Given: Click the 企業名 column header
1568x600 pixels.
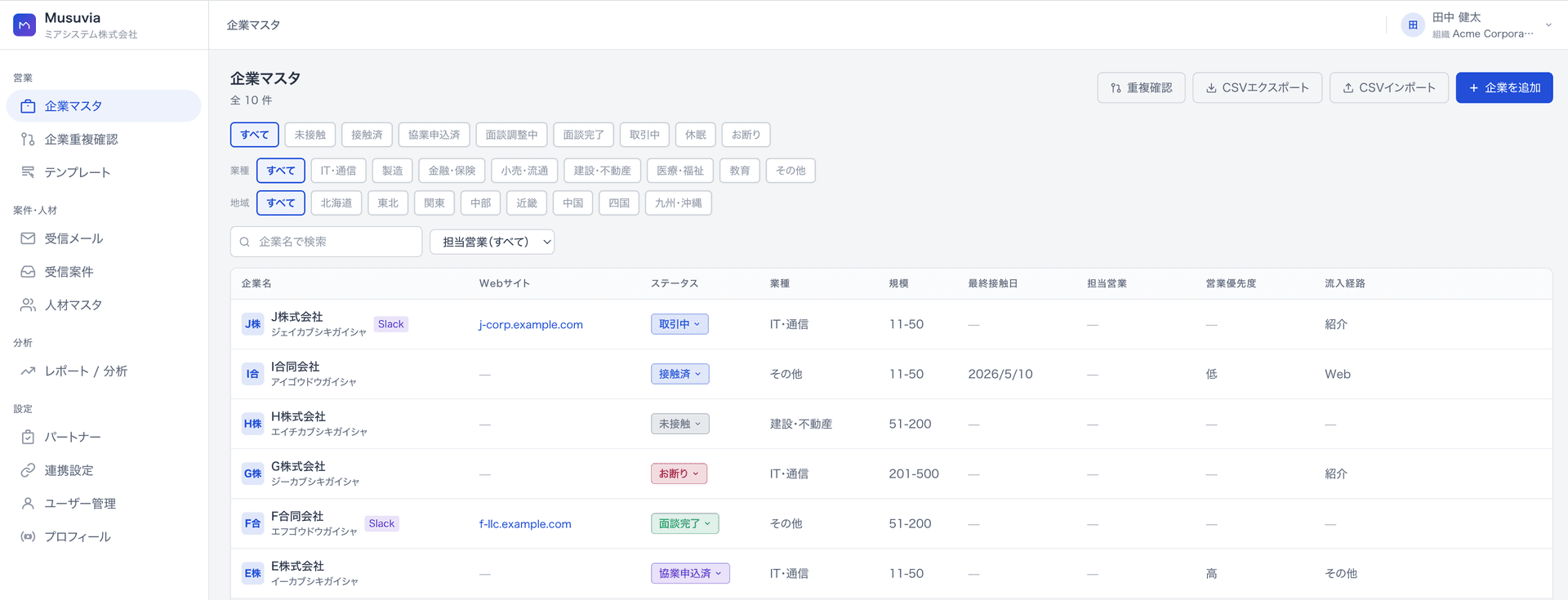Looking at the screenshot, I should (x=256, y=283).
